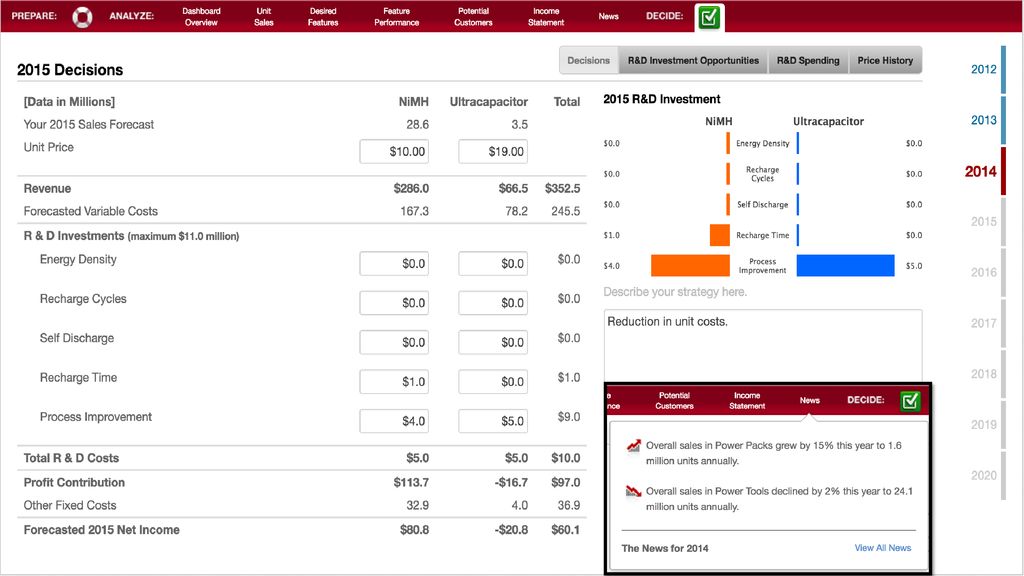Image resolution: width=1024 pixels, height=576 pixels.
Task: Select year 2019 in timeline
Action: pyautogui.click(x=984, y=424)
